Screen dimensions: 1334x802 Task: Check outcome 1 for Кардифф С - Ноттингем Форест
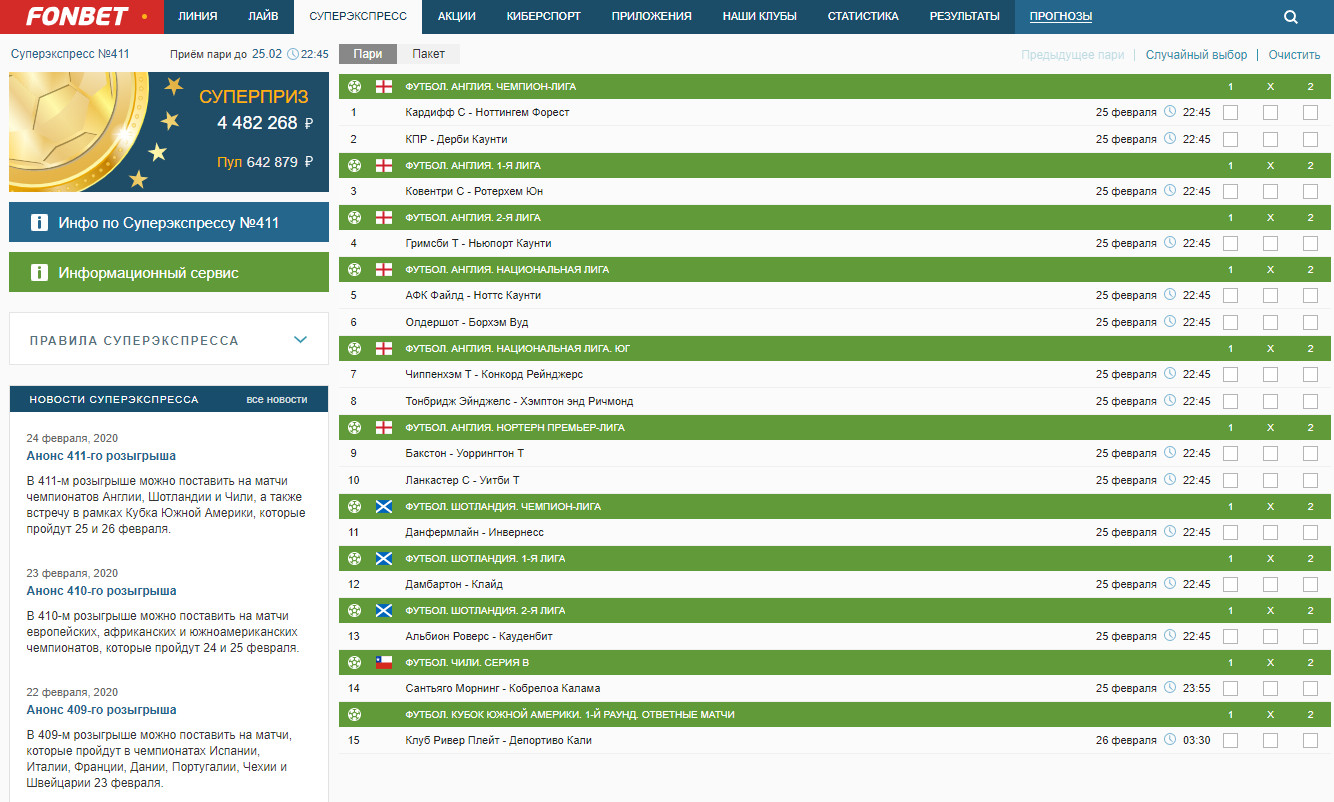pyautogui.click(x=1230, y=112)
